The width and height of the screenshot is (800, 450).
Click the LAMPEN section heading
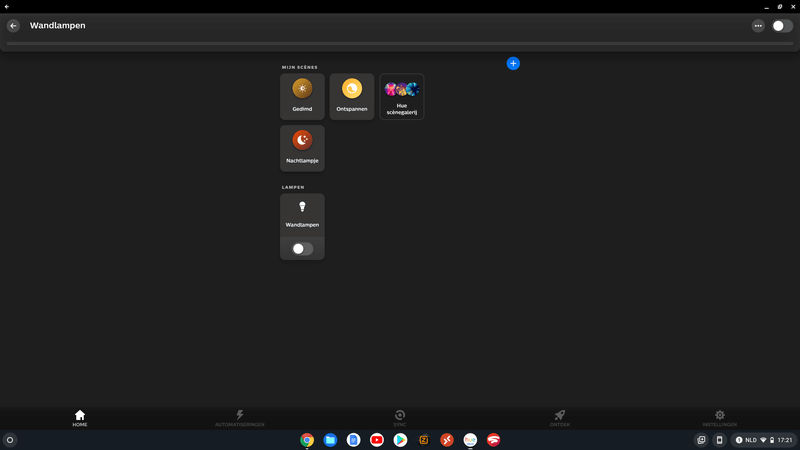click(x=293, y=187)
